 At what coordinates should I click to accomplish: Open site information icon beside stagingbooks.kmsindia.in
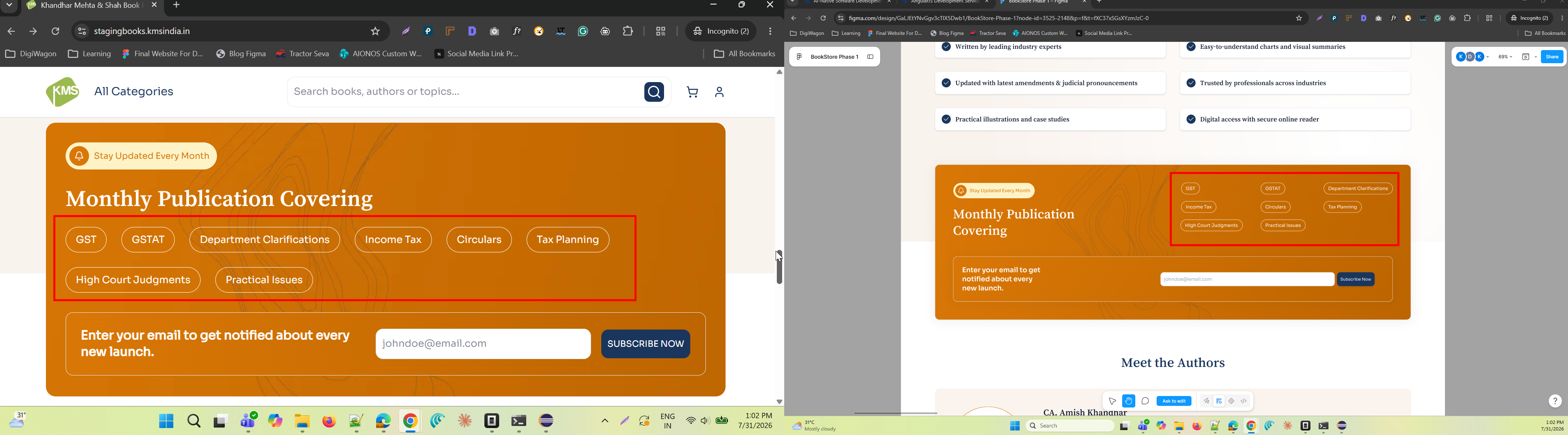click(82, 31)
